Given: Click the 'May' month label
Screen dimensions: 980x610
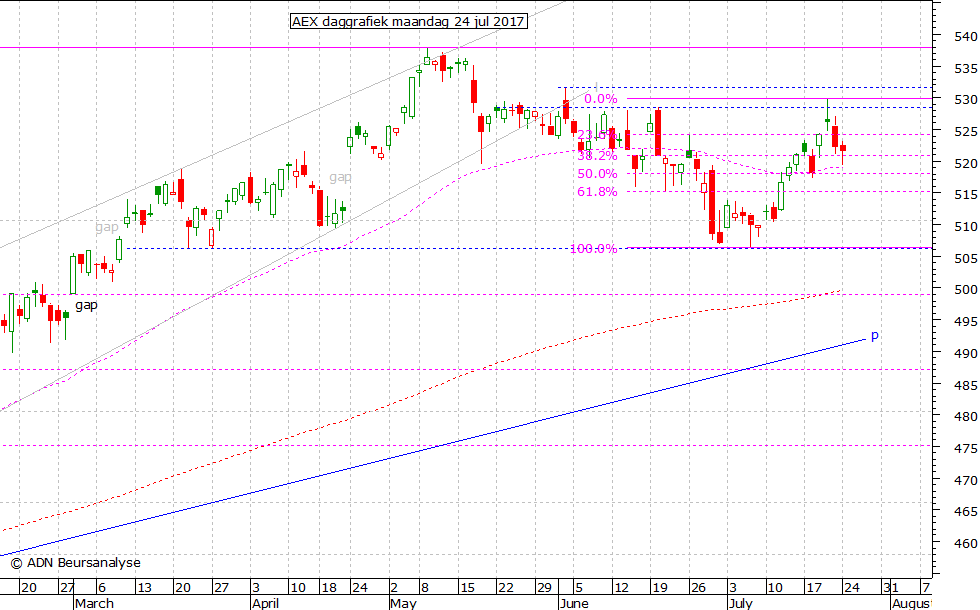Looking at the screenshot, I should click(403, 603).
